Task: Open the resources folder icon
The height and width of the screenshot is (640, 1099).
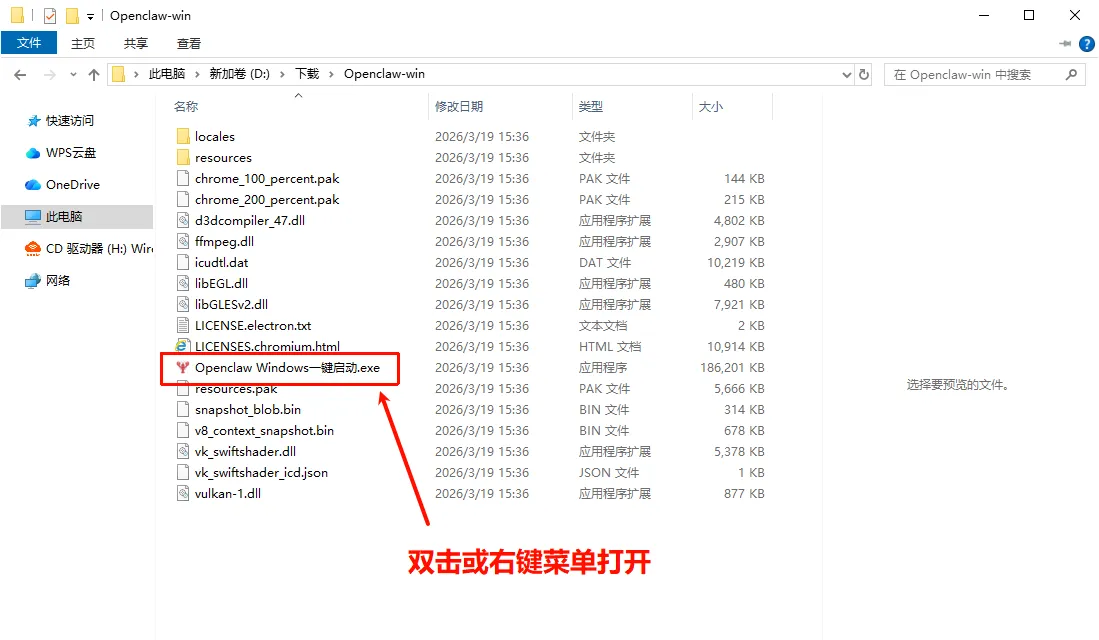Action: pos(183,157)
